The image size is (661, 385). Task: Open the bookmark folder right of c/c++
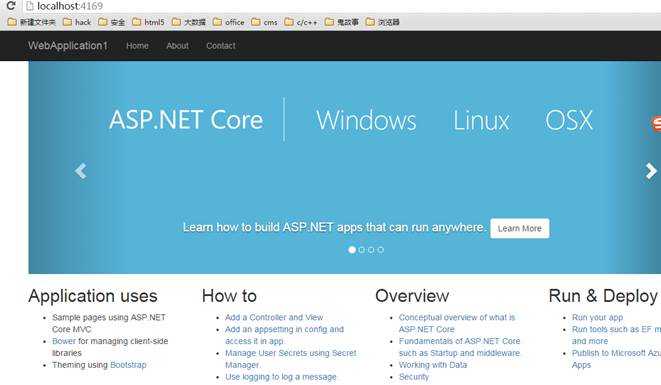point(341,22)
